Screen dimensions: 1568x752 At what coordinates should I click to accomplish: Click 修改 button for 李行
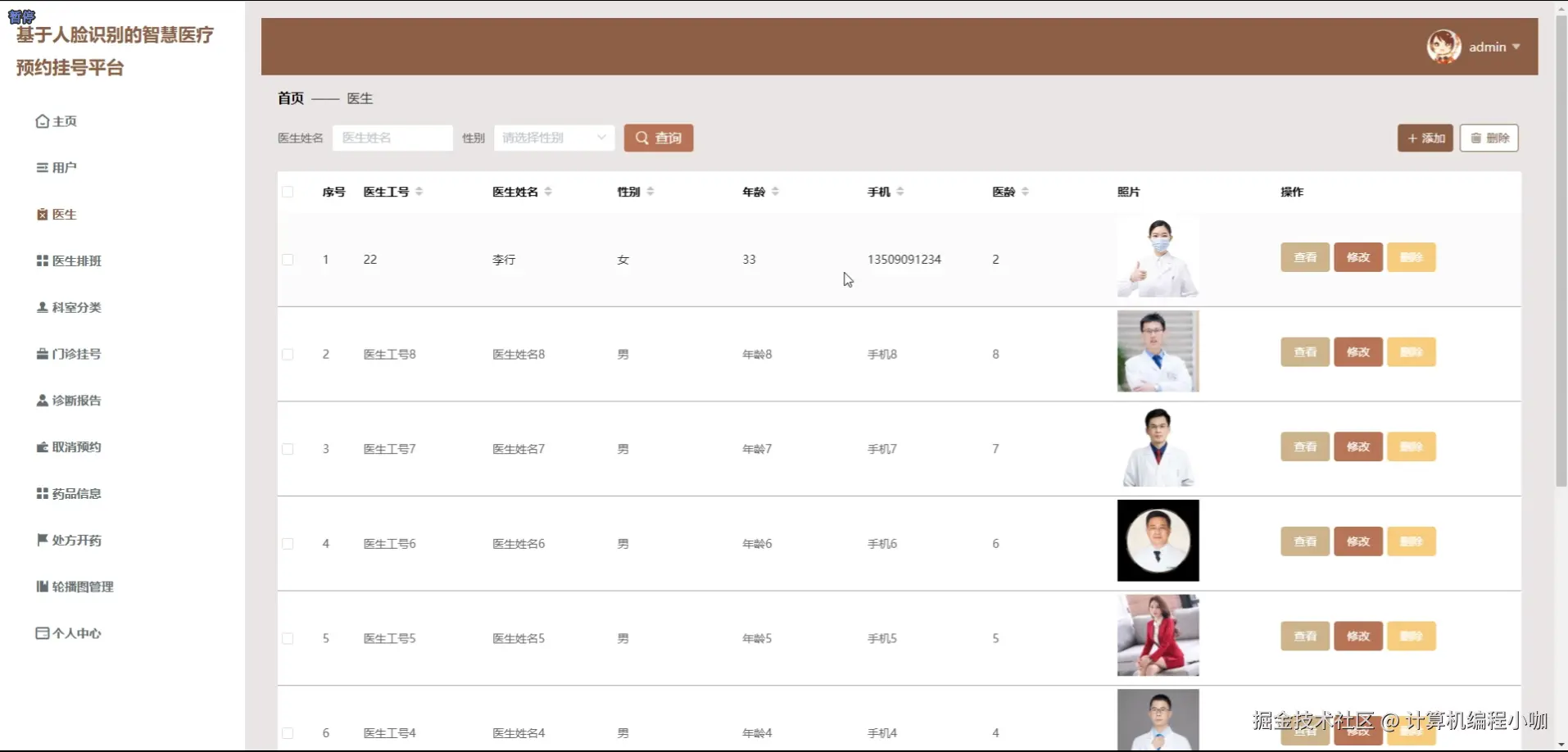1358,257
